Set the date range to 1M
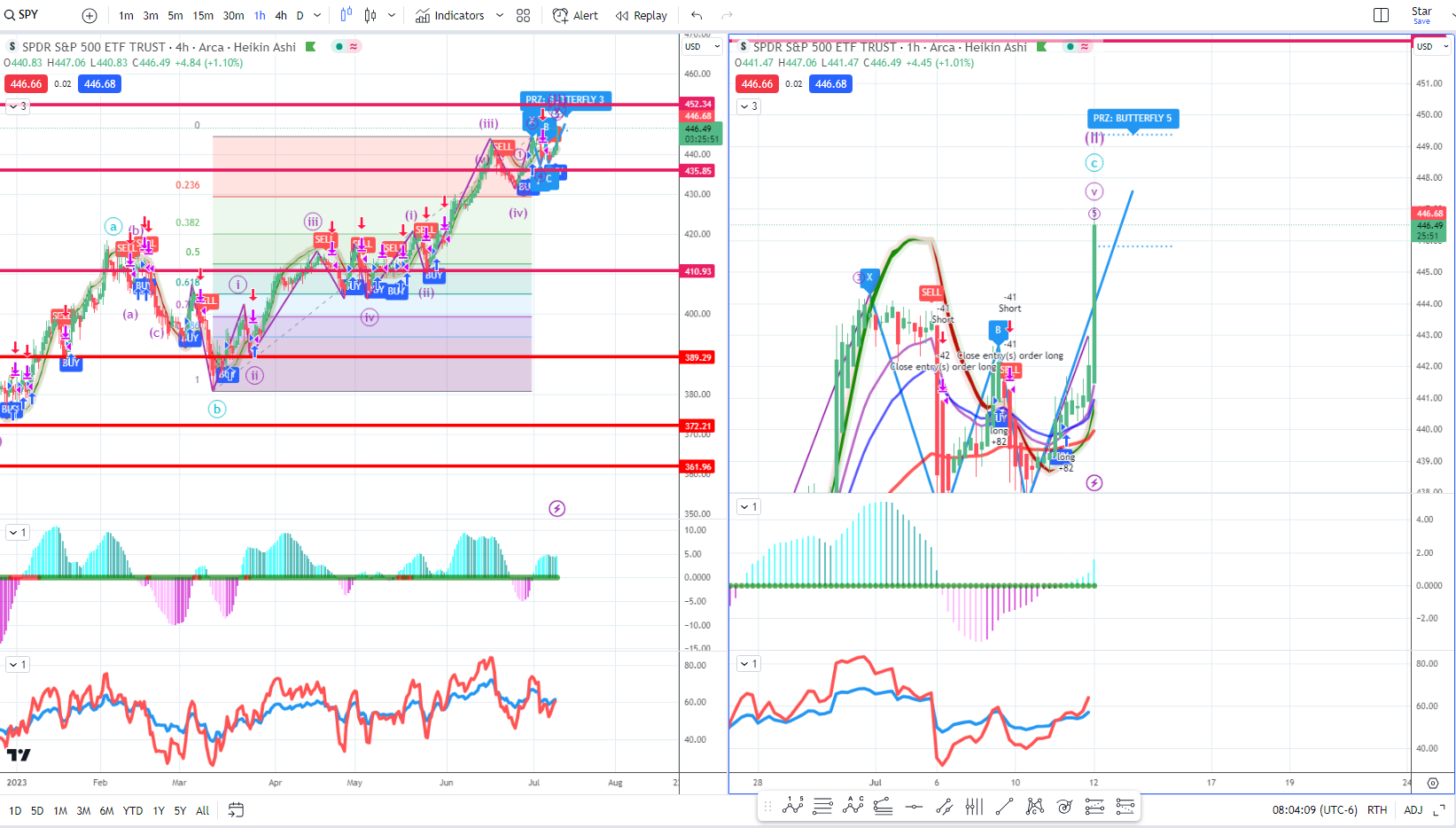The image size is (1456, 828). 60,810
